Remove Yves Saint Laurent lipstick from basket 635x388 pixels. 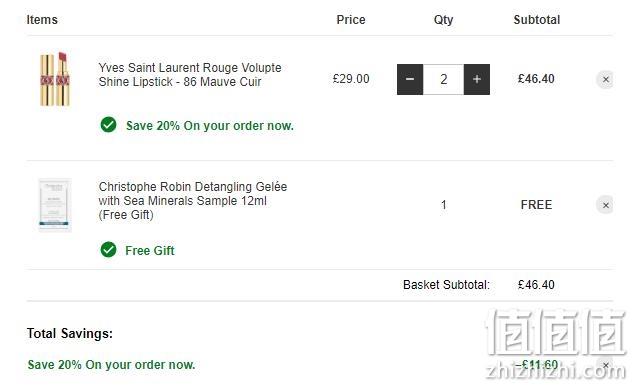pyautogui.click(x=605, y=79)
